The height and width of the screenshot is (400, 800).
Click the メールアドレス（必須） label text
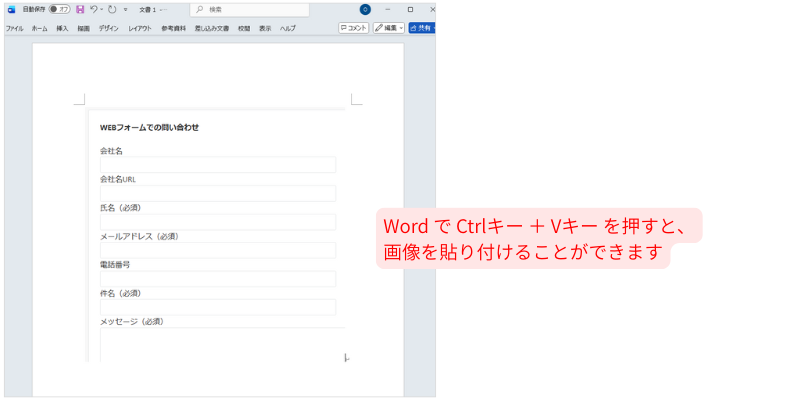(139, 236)
